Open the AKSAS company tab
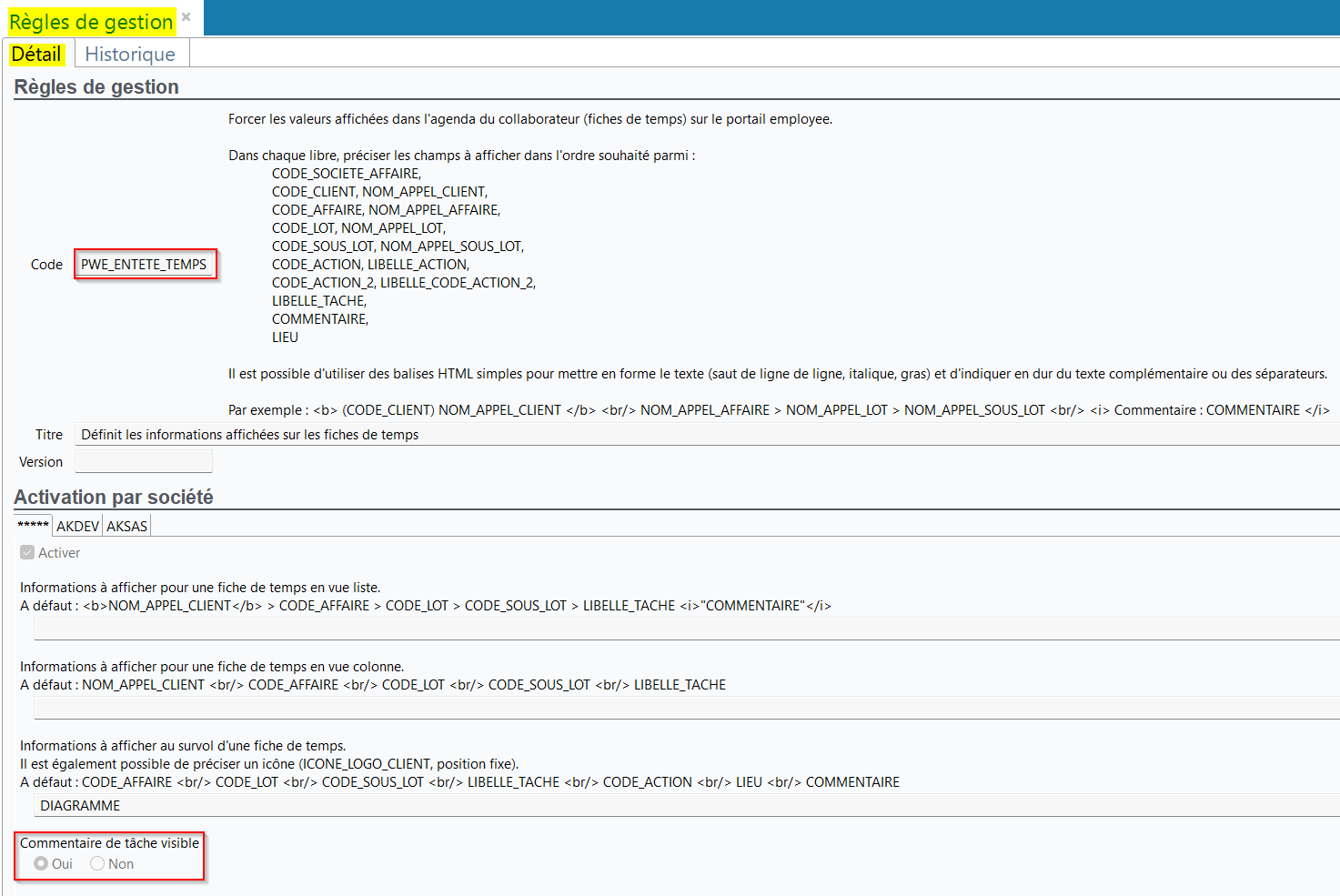This screenshot has height=896, width=1340. click(x=126, y=527)
